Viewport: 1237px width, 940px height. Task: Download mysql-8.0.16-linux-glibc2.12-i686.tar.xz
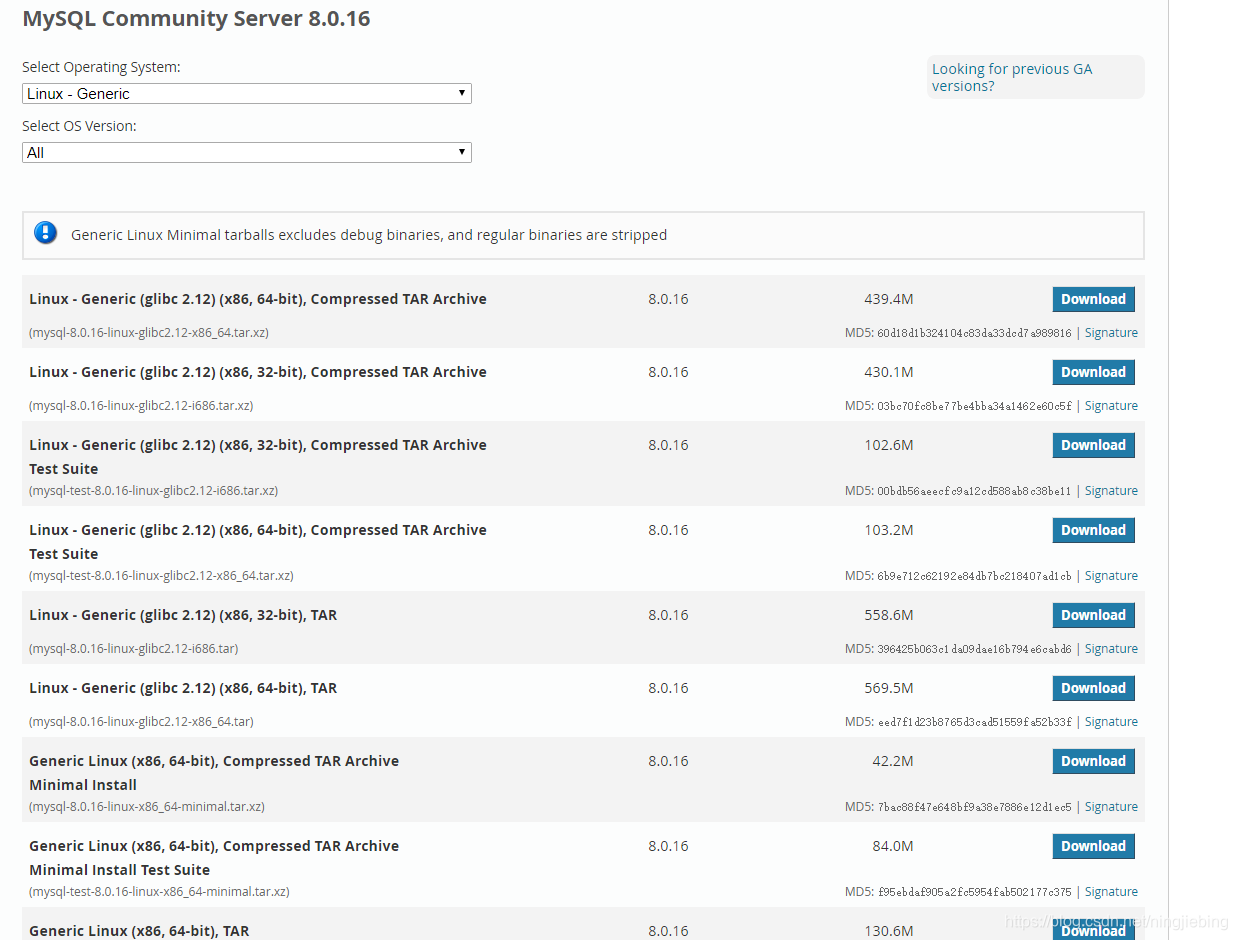point(1093,372)
